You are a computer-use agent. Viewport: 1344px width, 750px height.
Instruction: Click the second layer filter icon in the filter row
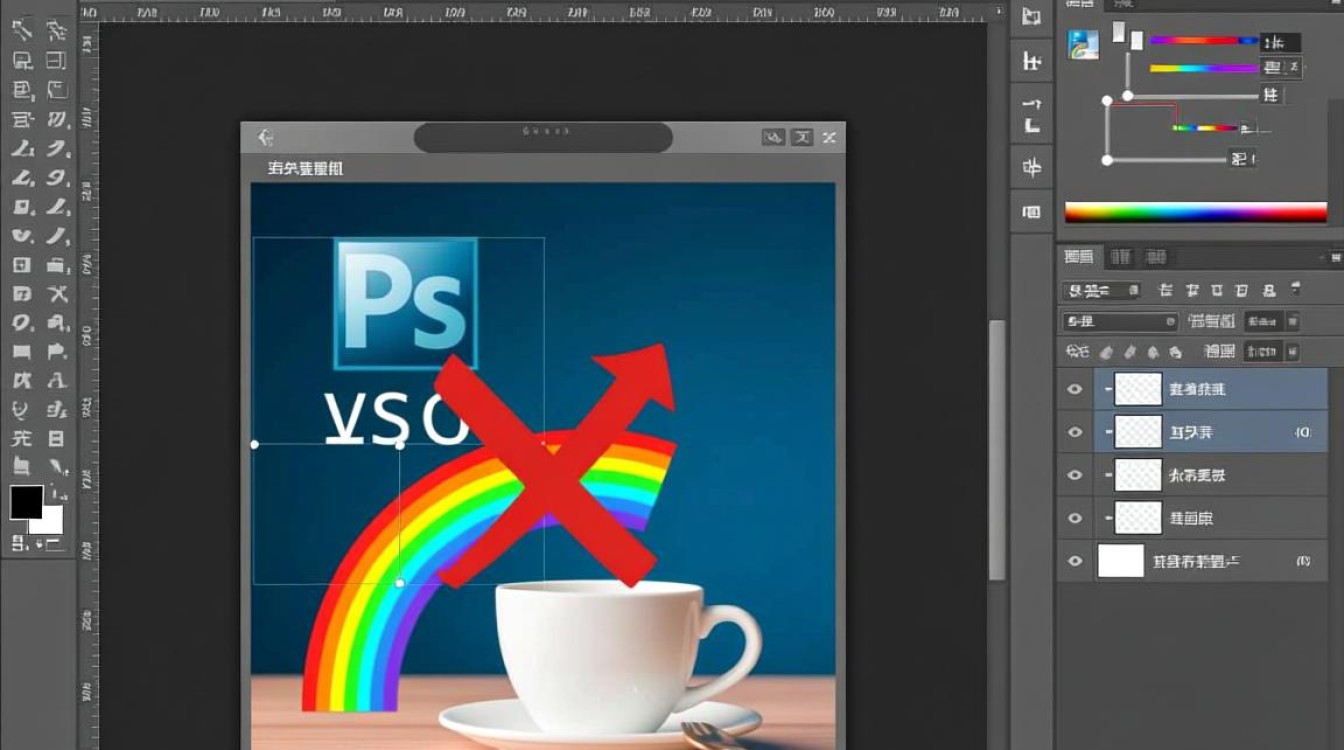(x=1192, y=291)
